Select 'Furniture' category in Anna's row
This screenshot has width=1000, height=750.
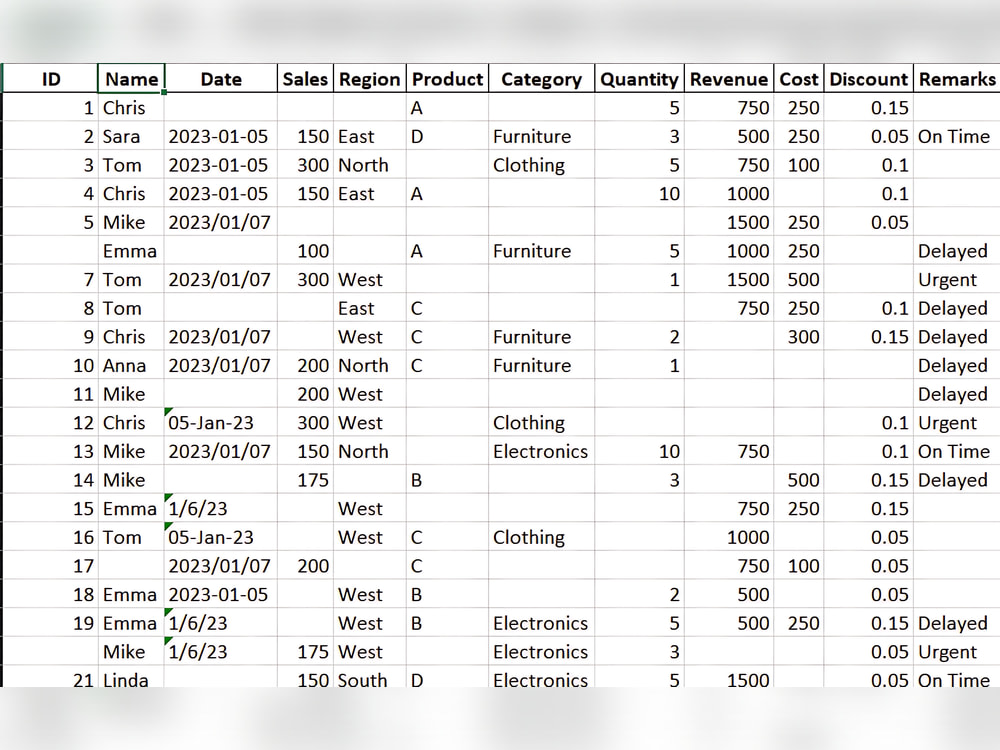click(x=541, y=365)
